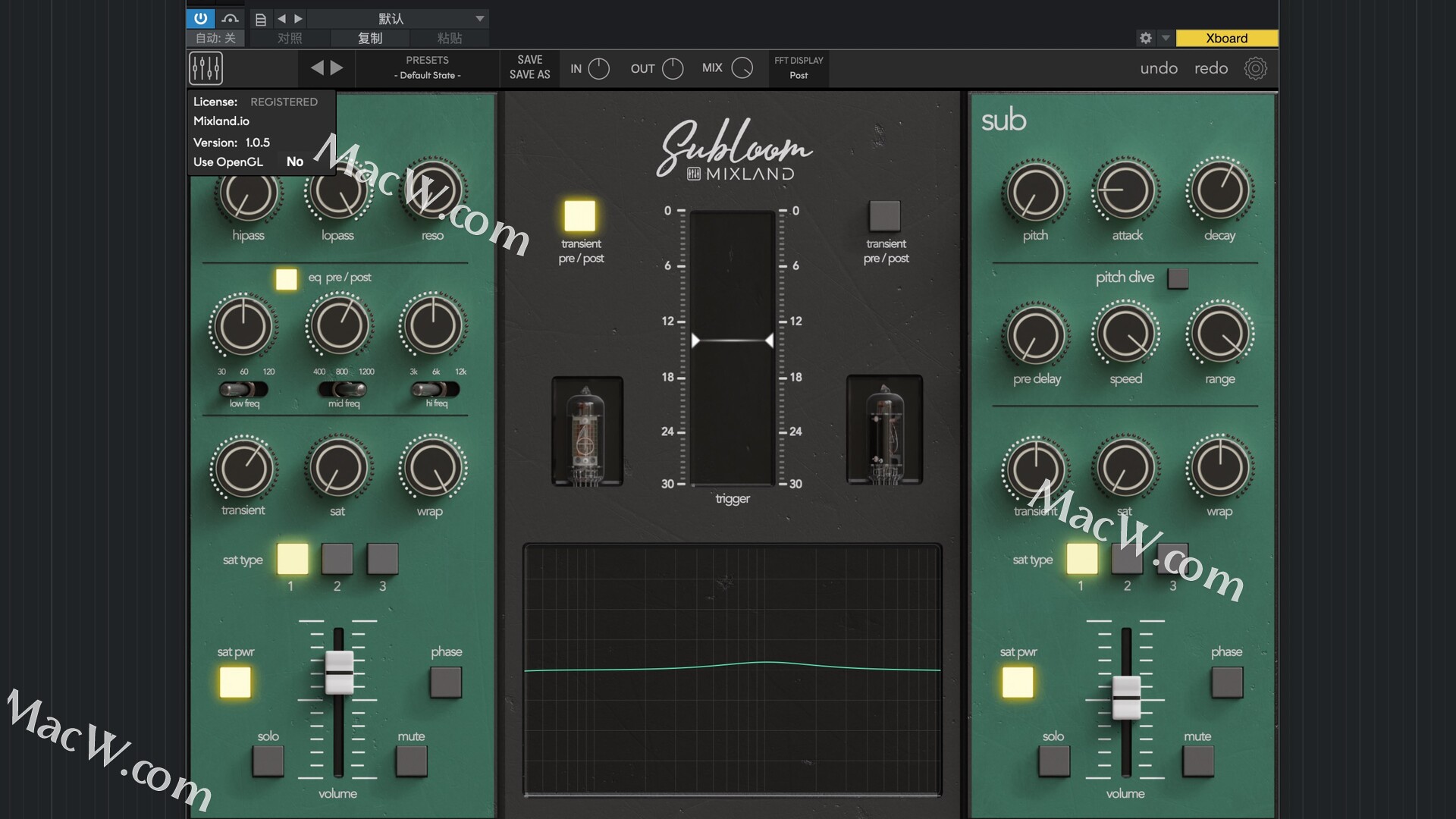Screen dimensions: 1456x819
Task: Mute the left channel
Action: (x=412, y=761)
